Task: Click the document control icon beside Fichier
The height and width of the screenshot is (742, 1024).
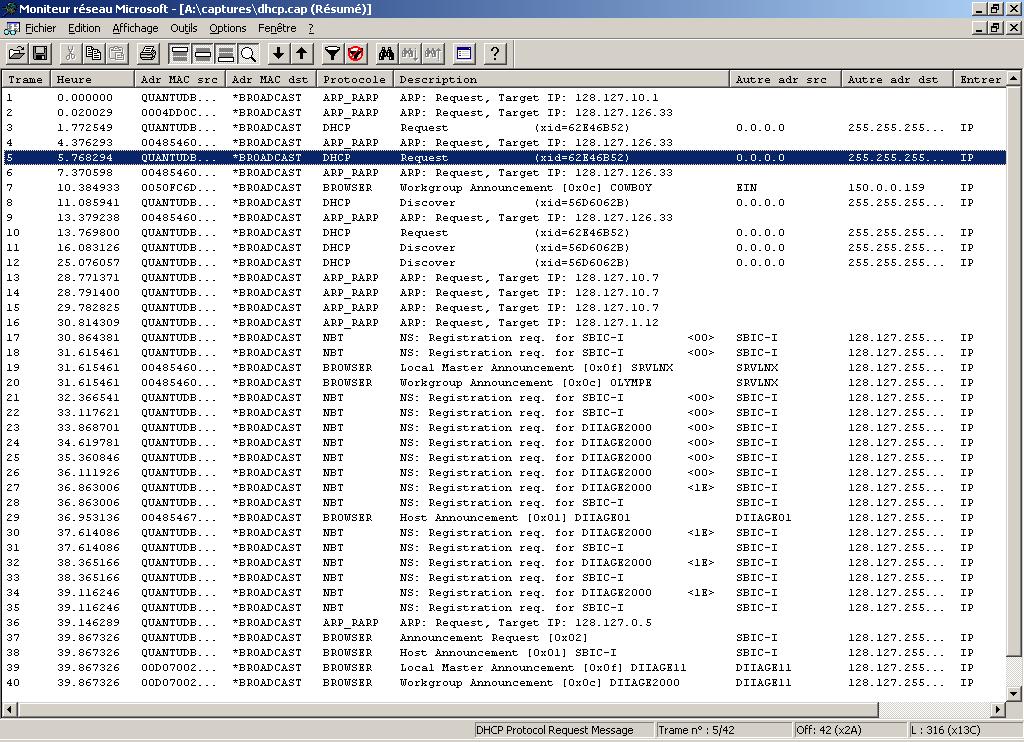Action: pos(11,29)
